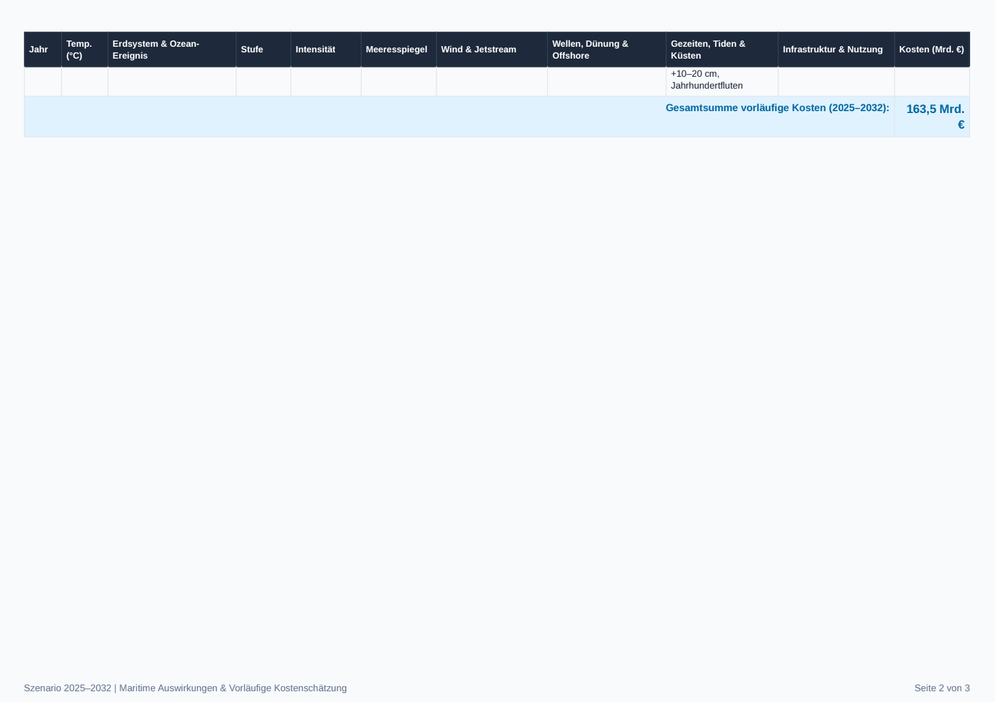Select the Stufe column header
Image resolution: width=995 pixels, height=702 pixels.
263,50
